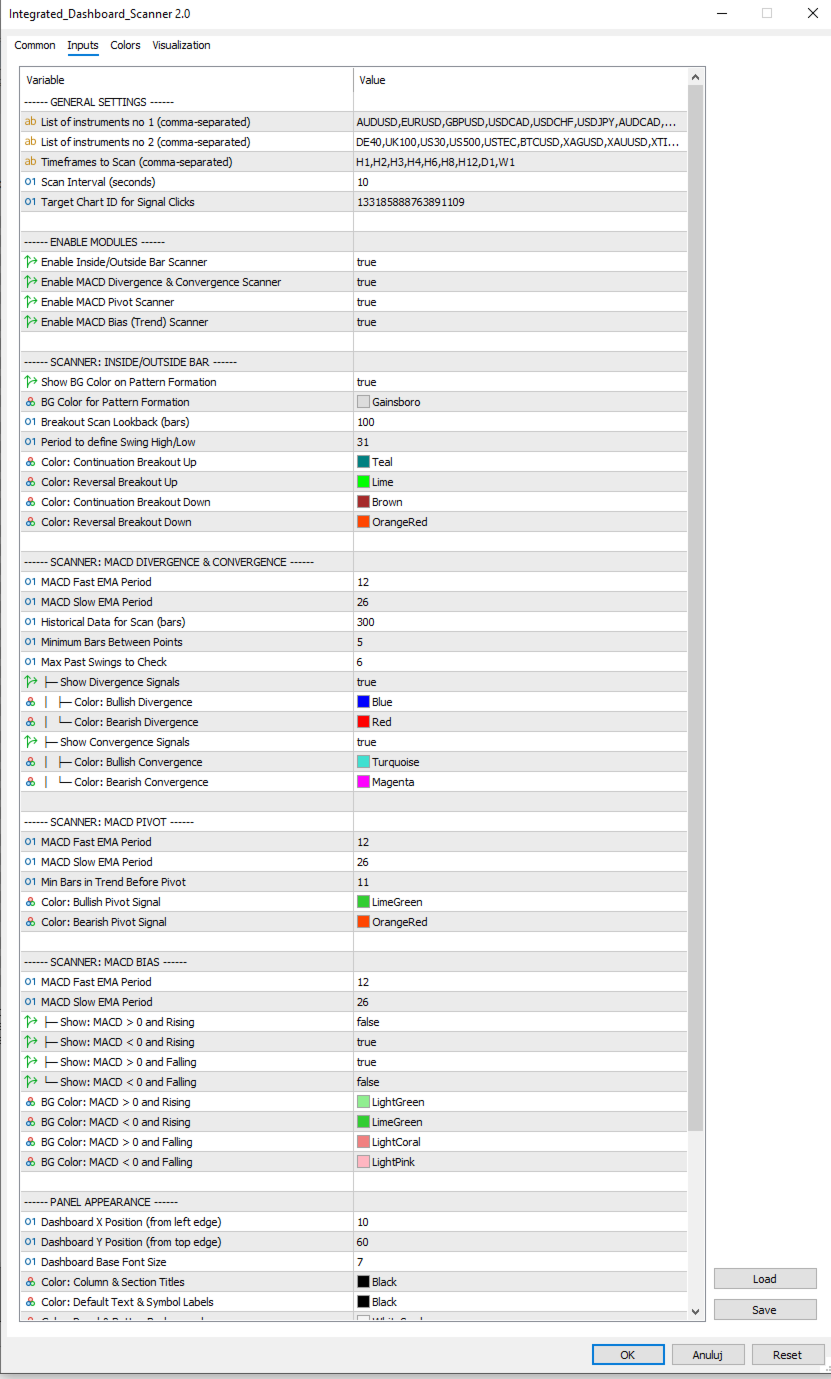The width and height of the screenshot is (831, 1379).
Task: Edit the Timeframes to Scan value H1,H2,H3
Action: 521,162
